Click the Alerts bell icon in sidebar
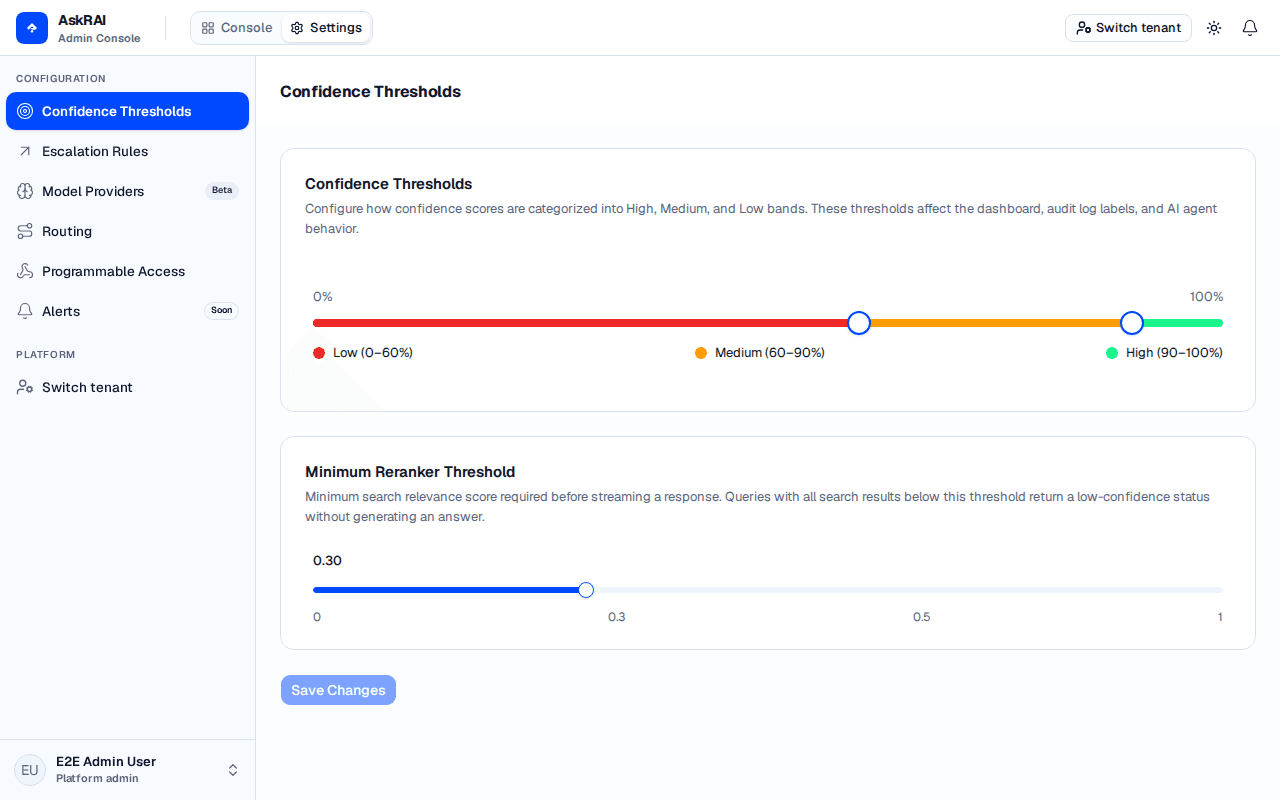The height and width of the screenshot is (800, 1280). [x=25, y=311]
